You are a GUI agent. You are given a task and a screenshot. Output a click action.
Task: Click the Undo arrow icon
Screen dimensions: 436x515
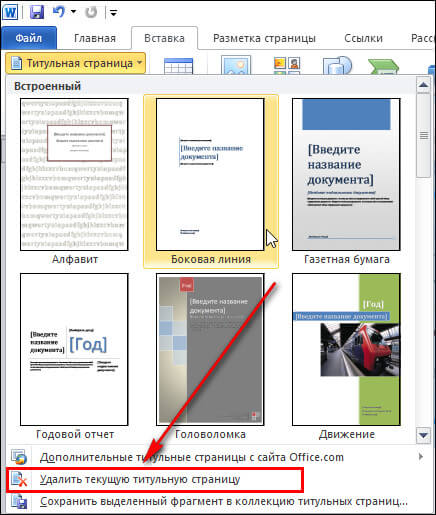(59, 12)
